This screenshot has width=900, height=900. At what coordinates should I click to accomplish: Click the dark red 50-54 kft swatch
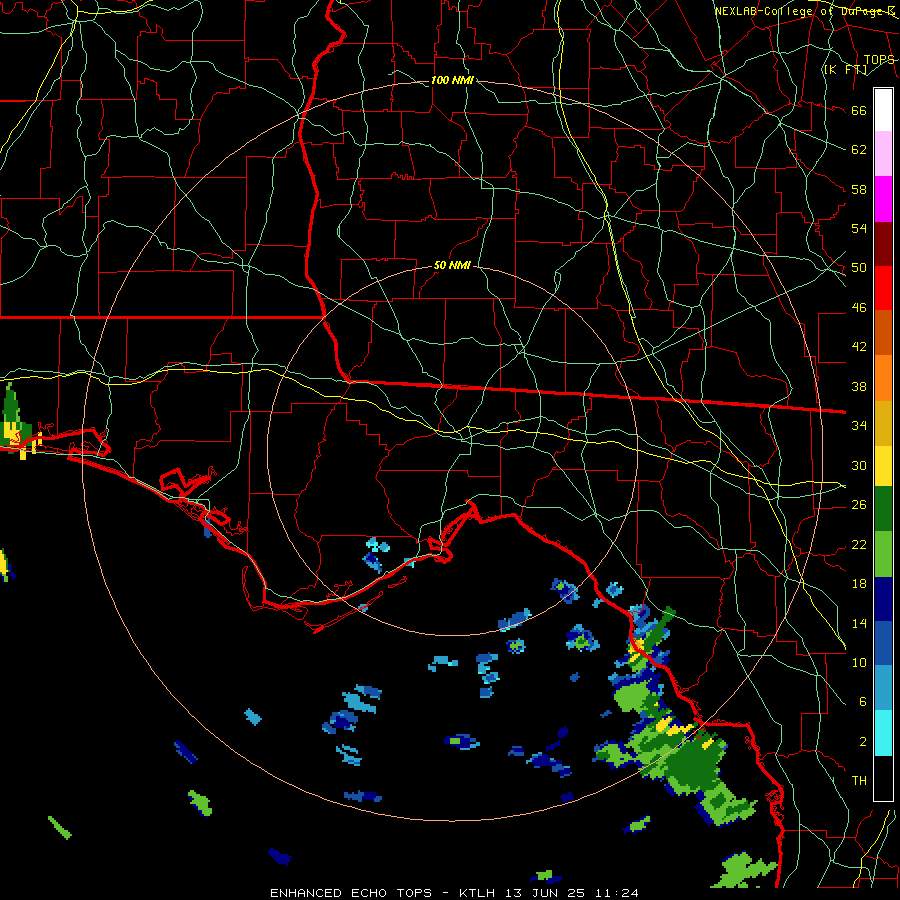click(x=883, y=245)
